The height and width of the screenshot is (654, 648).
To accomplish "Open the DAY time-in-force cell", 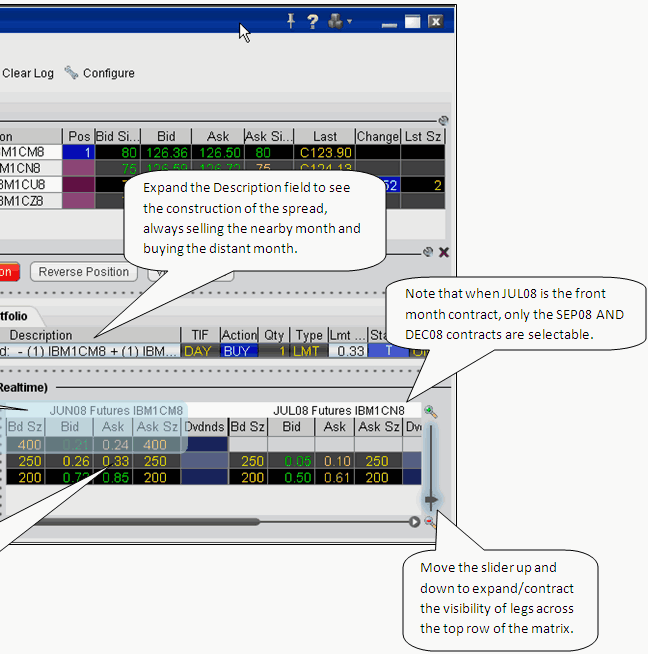I will pos(198,351).
